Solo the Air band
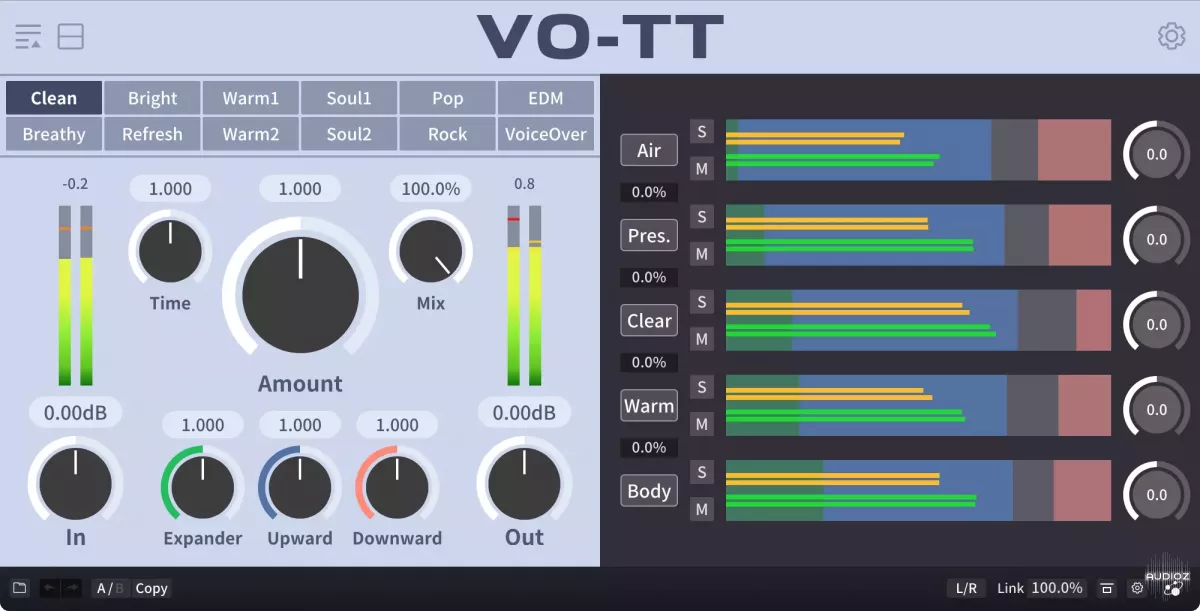 702,131
